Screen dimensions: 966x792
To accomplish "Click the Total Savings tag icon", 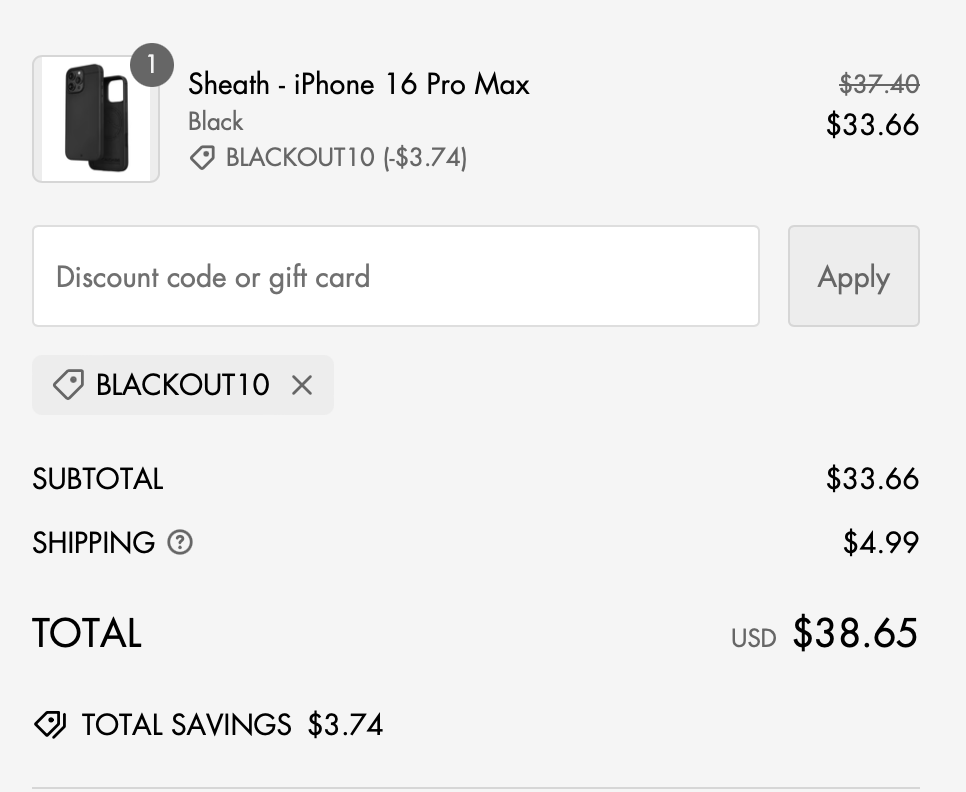I will [x=50, y=724].
